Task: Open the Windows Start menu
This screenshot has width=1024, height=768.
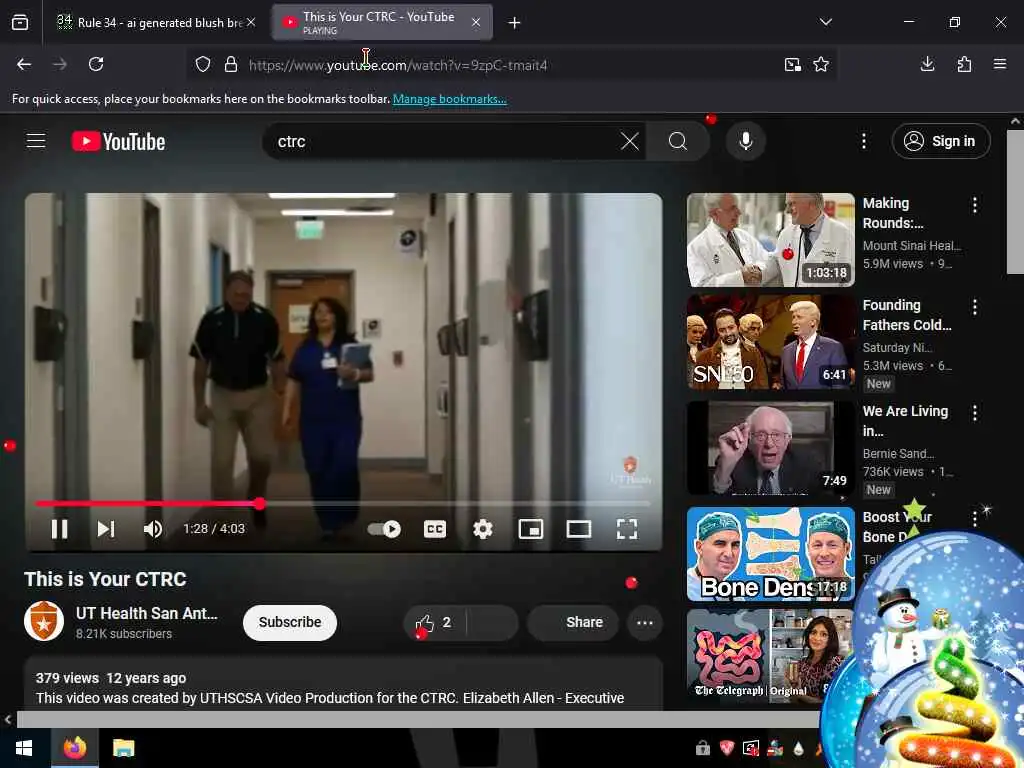Action: 24,748
